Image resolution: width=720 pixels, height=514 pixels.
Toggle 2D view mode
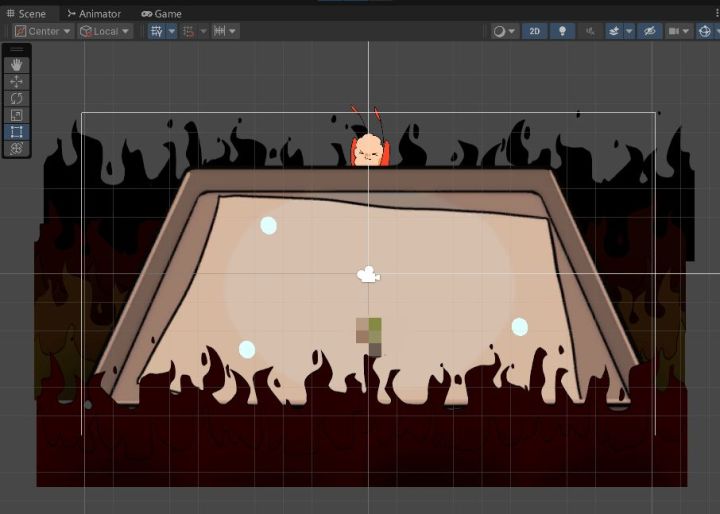tap(534, 31)
